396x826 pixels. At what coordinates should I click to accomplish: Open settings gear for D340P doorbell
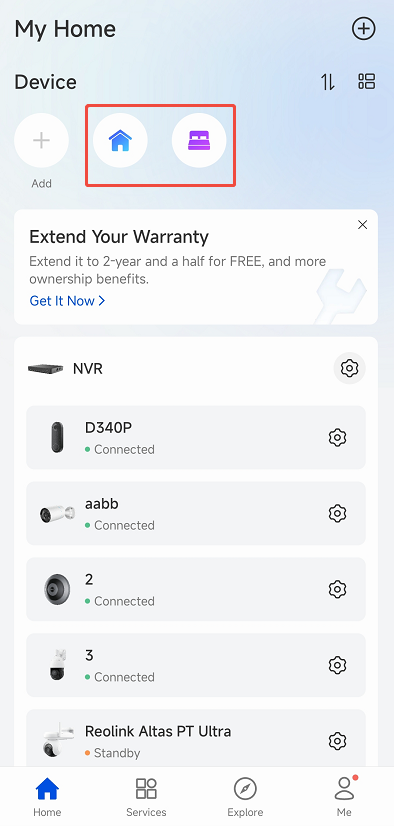337,437
